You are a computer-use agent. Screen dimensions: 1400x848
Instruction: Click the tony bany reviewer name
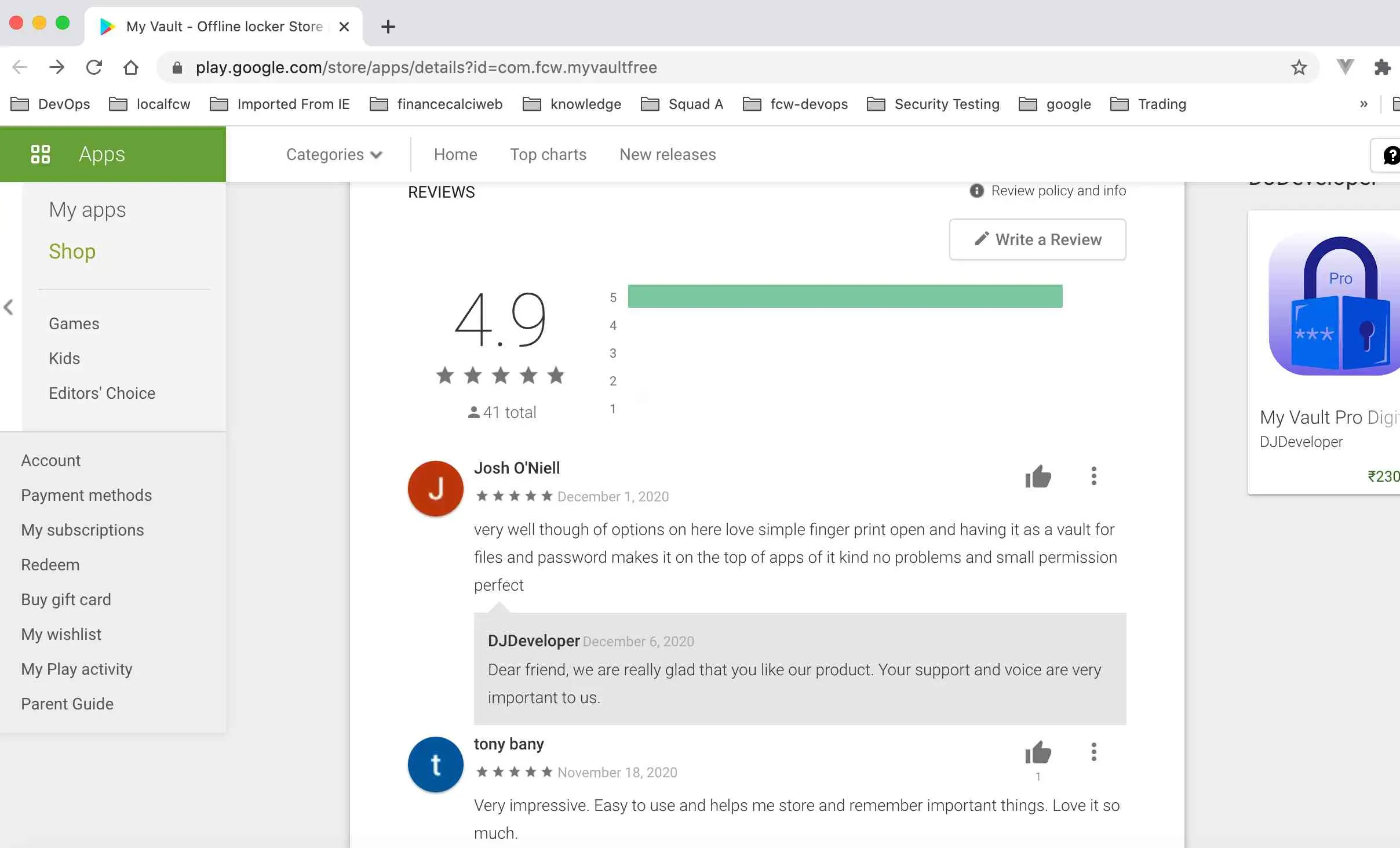coord(509,744)
